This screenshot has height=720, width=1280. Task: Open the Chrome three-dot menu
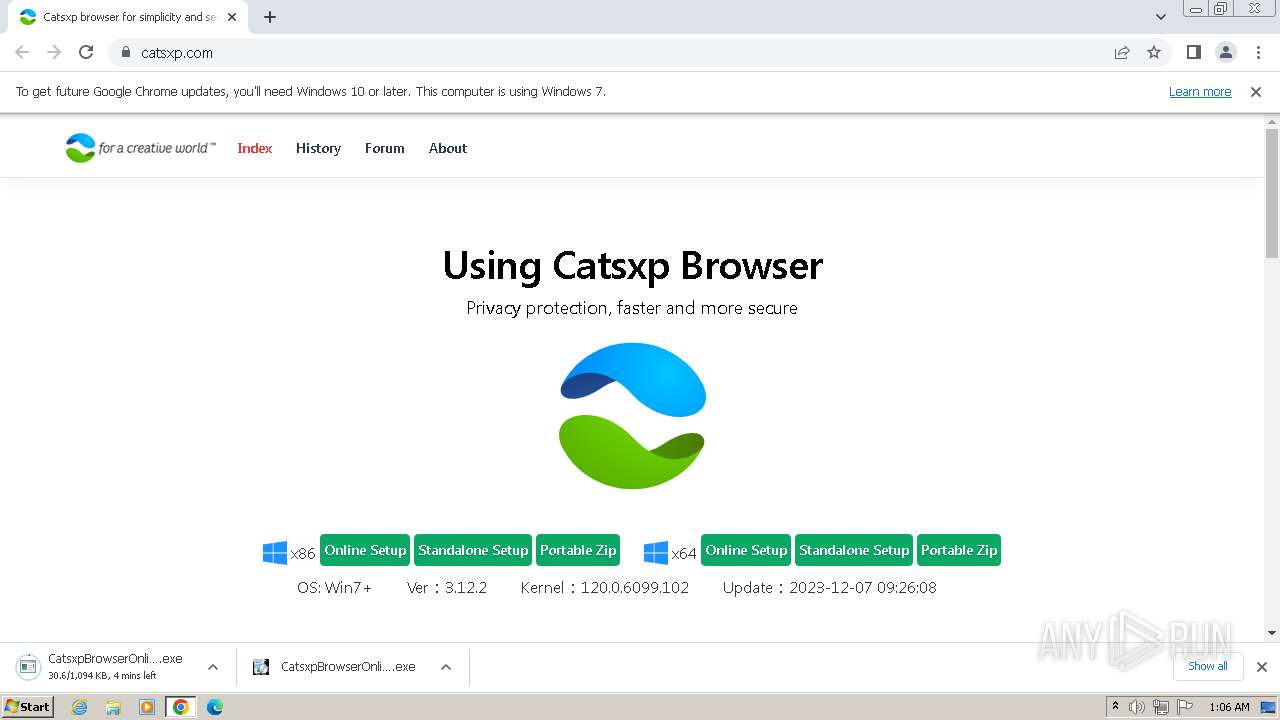click(1258, 52)
